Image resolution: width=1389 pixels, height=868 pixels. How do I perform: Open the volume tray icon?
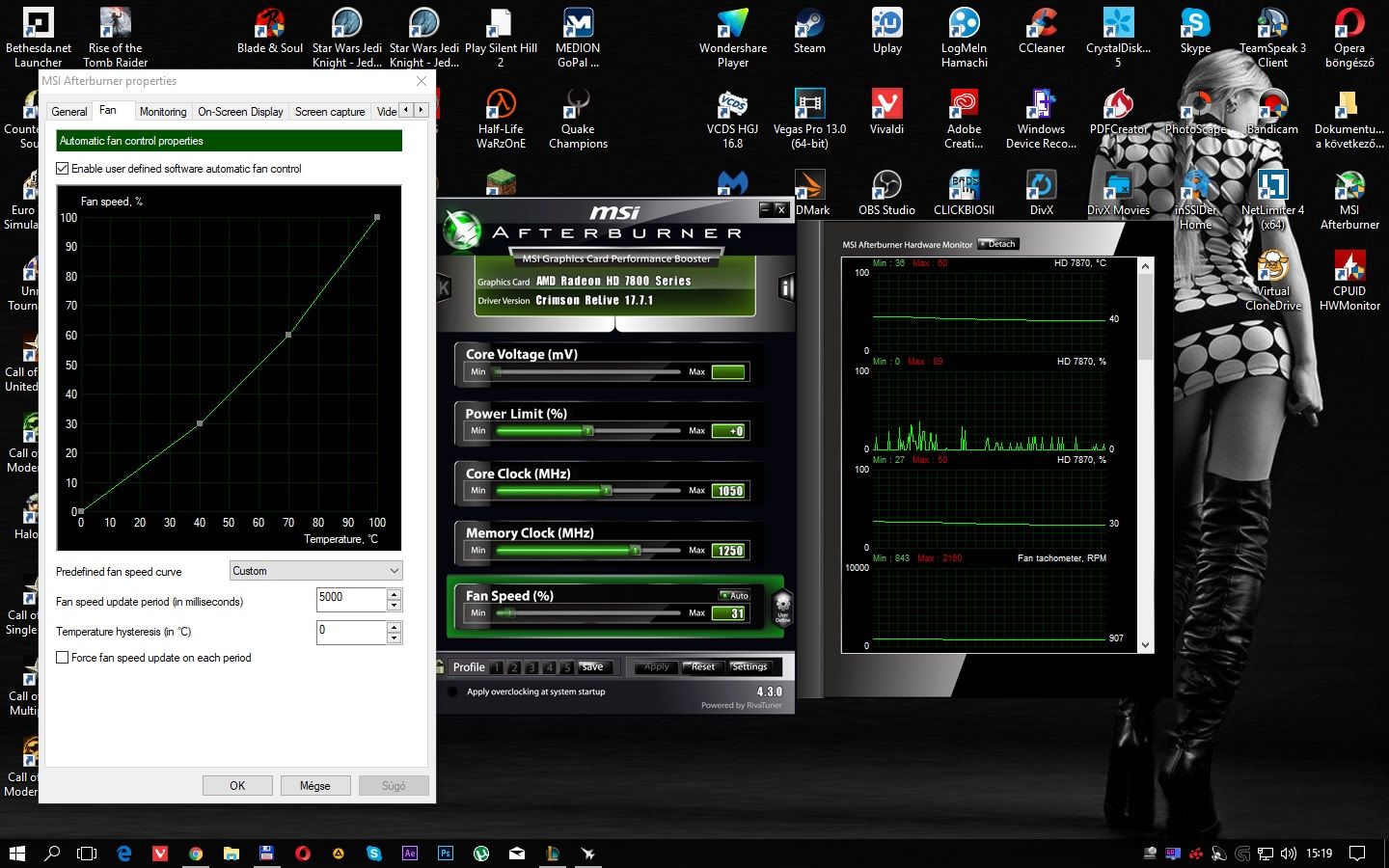(1289, 854)
